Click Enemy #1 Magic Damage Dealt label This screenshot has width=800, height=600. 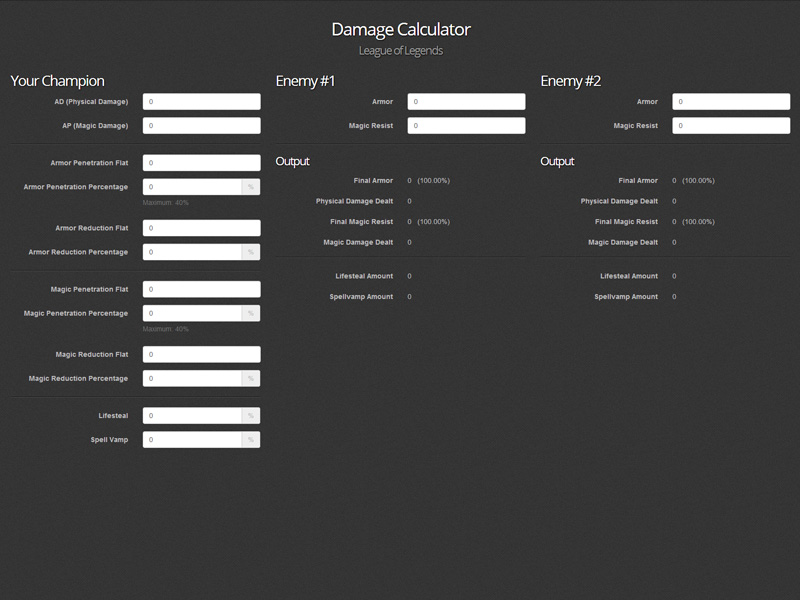pos(358,242)
